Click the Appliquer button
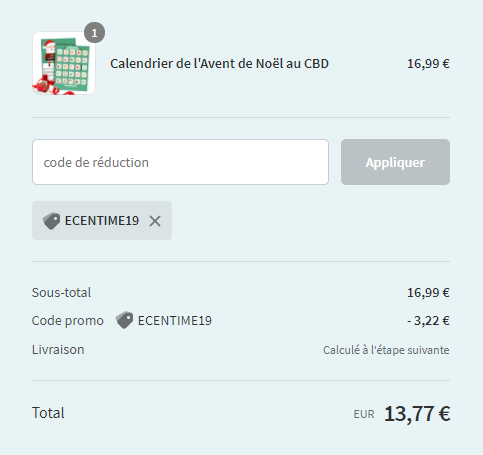The image size is (483, 455). pos(395,162)
